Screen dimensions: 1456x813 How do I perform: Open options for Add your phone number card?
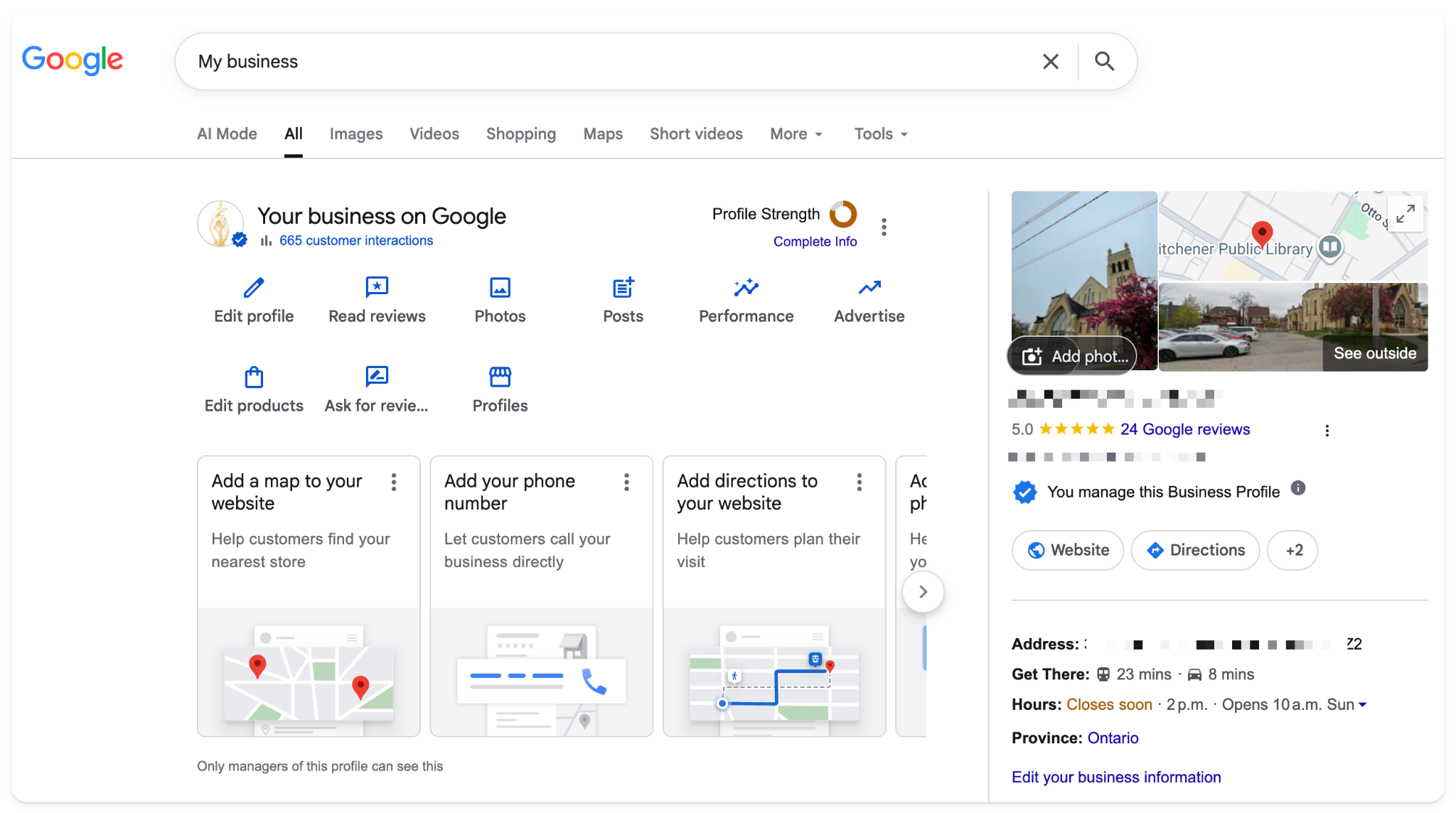tap(626, 483)
